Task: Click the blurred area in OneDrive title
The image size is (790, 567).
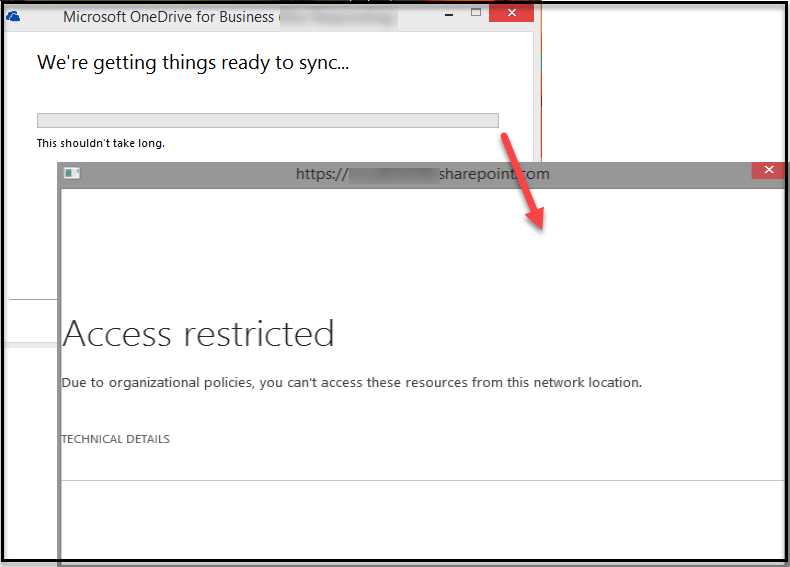Action: click(340, 17)
